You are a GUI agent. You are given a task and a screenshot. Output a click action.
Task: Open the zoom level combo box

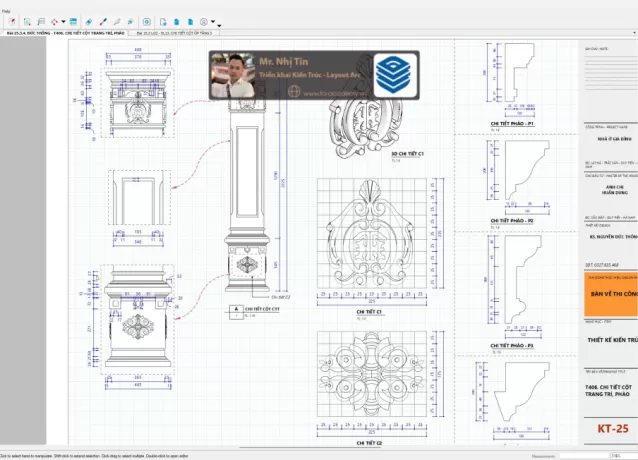[x=623, y=456]
